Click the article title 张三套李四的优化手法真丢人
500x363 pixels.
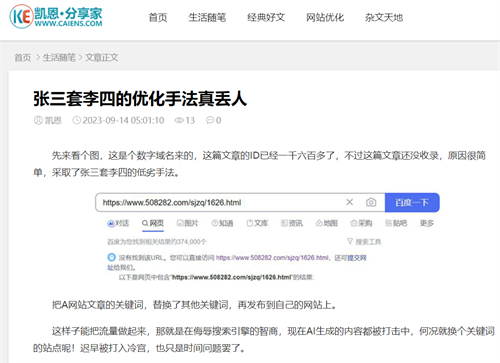tap(140, 99)
